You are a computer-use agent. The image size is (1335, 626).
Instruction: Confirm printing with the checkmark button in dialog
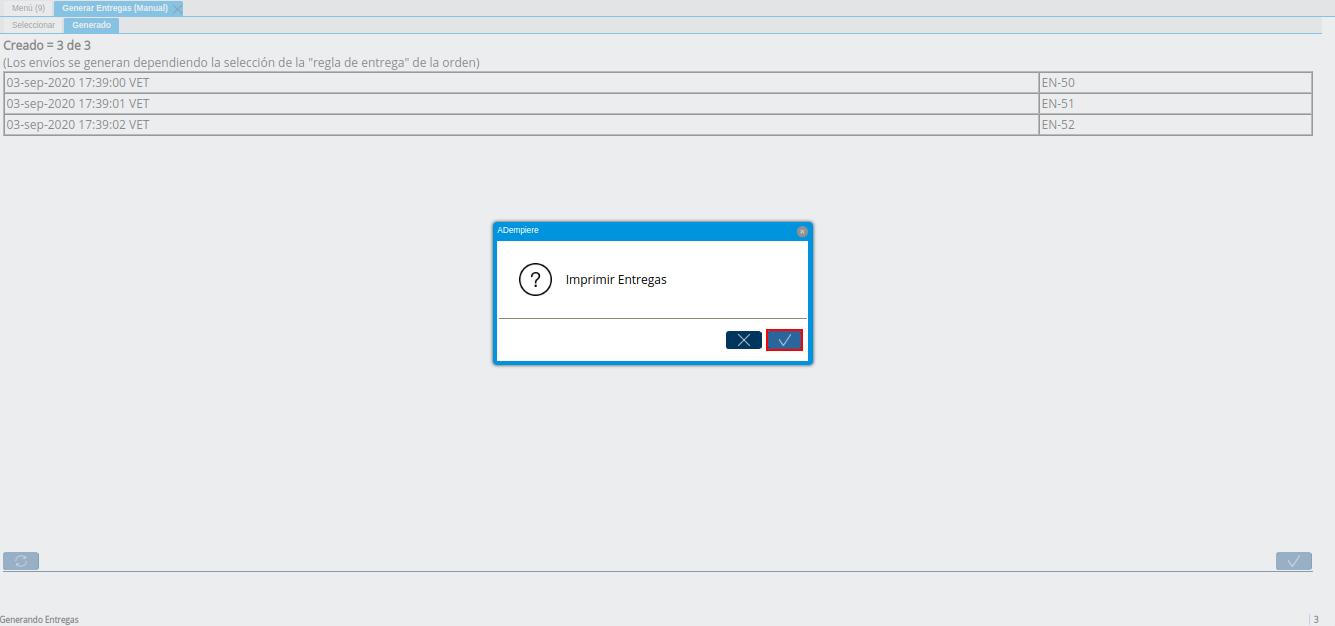[785, 340]
